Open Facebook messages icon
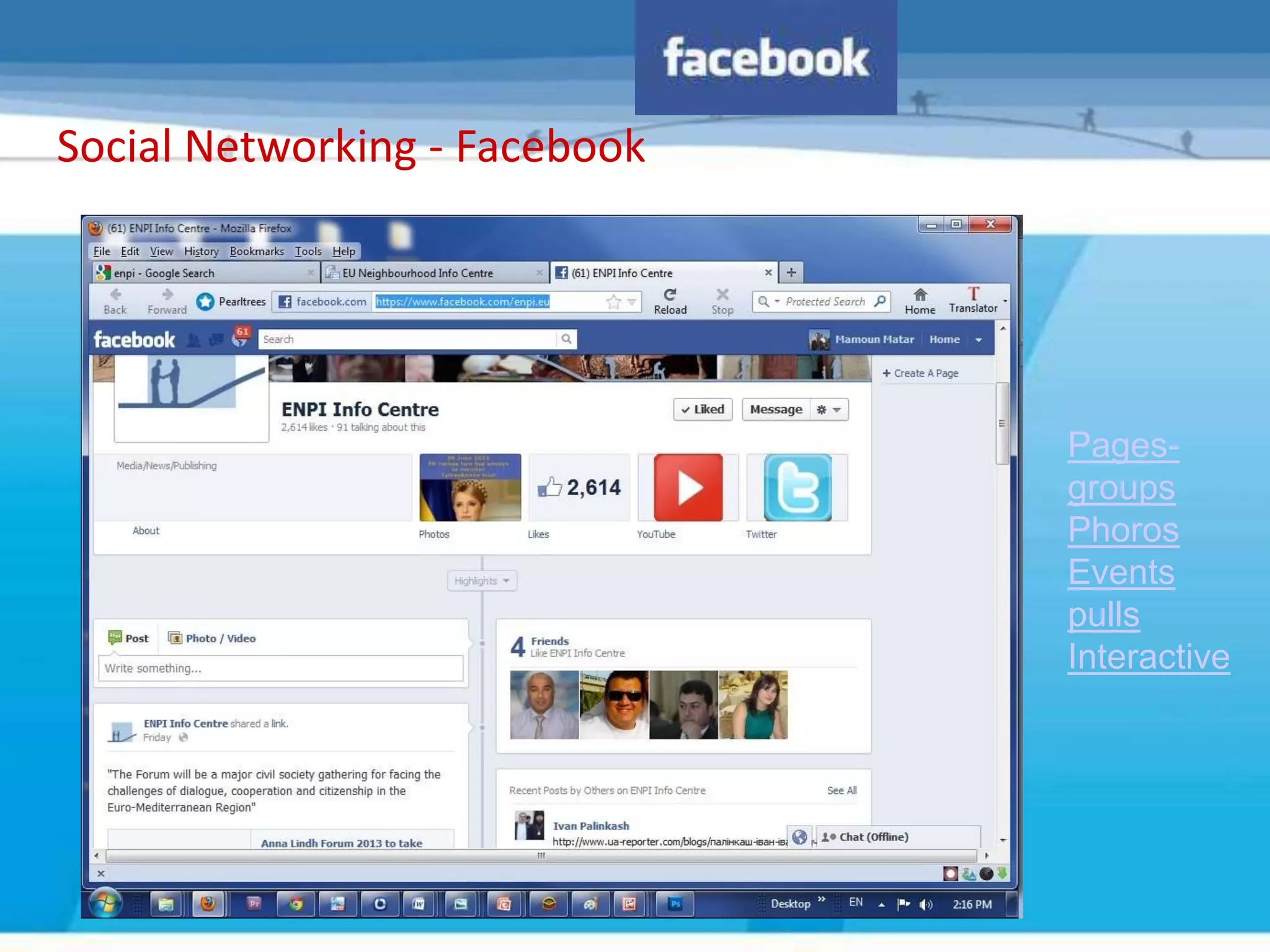Image resolution: width=1270 pixels, height=952 pixels. coord(216,340)
